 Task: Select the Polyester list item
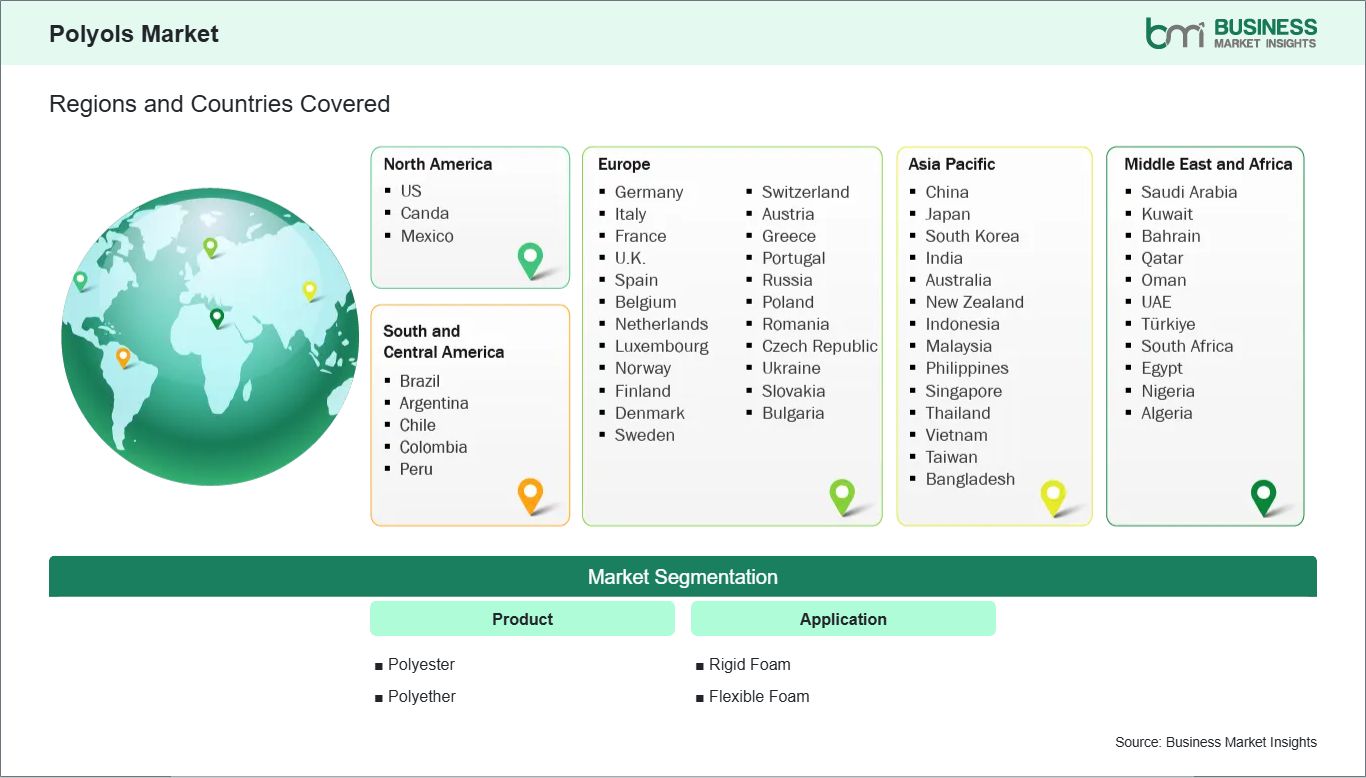pyautogui.click(x=421, y=664)
